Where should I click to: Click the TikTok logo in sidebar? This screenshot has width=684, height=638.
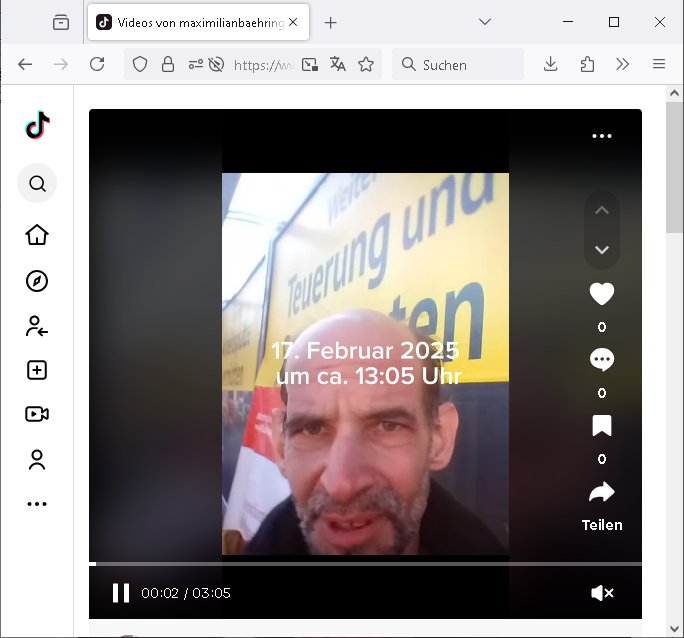[x=37, y=125]
